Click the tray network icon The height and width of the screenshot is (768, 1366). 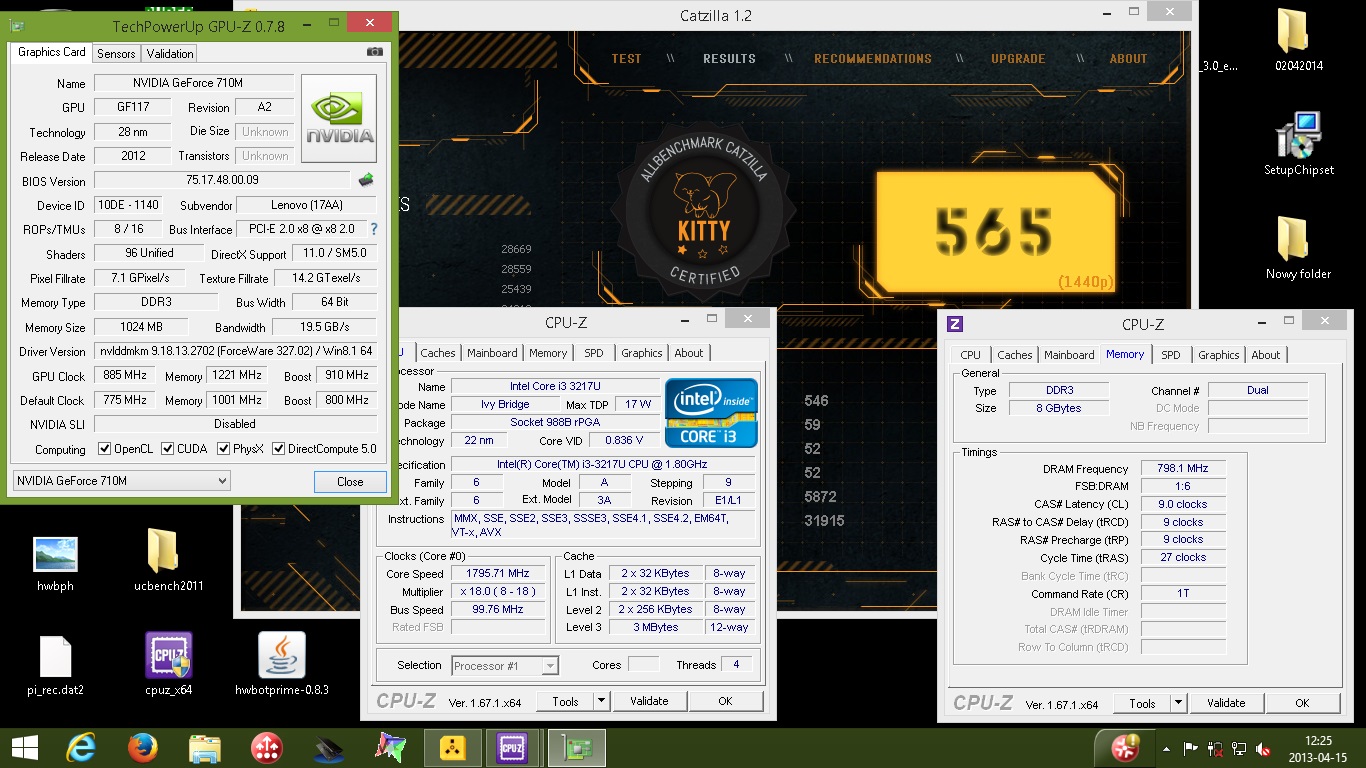click(1239, 748)
